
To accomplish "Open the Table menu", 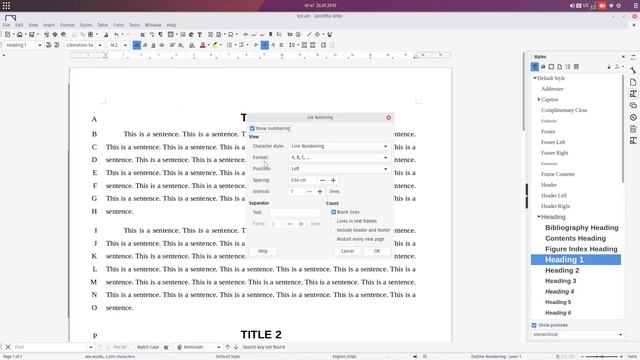I will [x=102, y=25].
